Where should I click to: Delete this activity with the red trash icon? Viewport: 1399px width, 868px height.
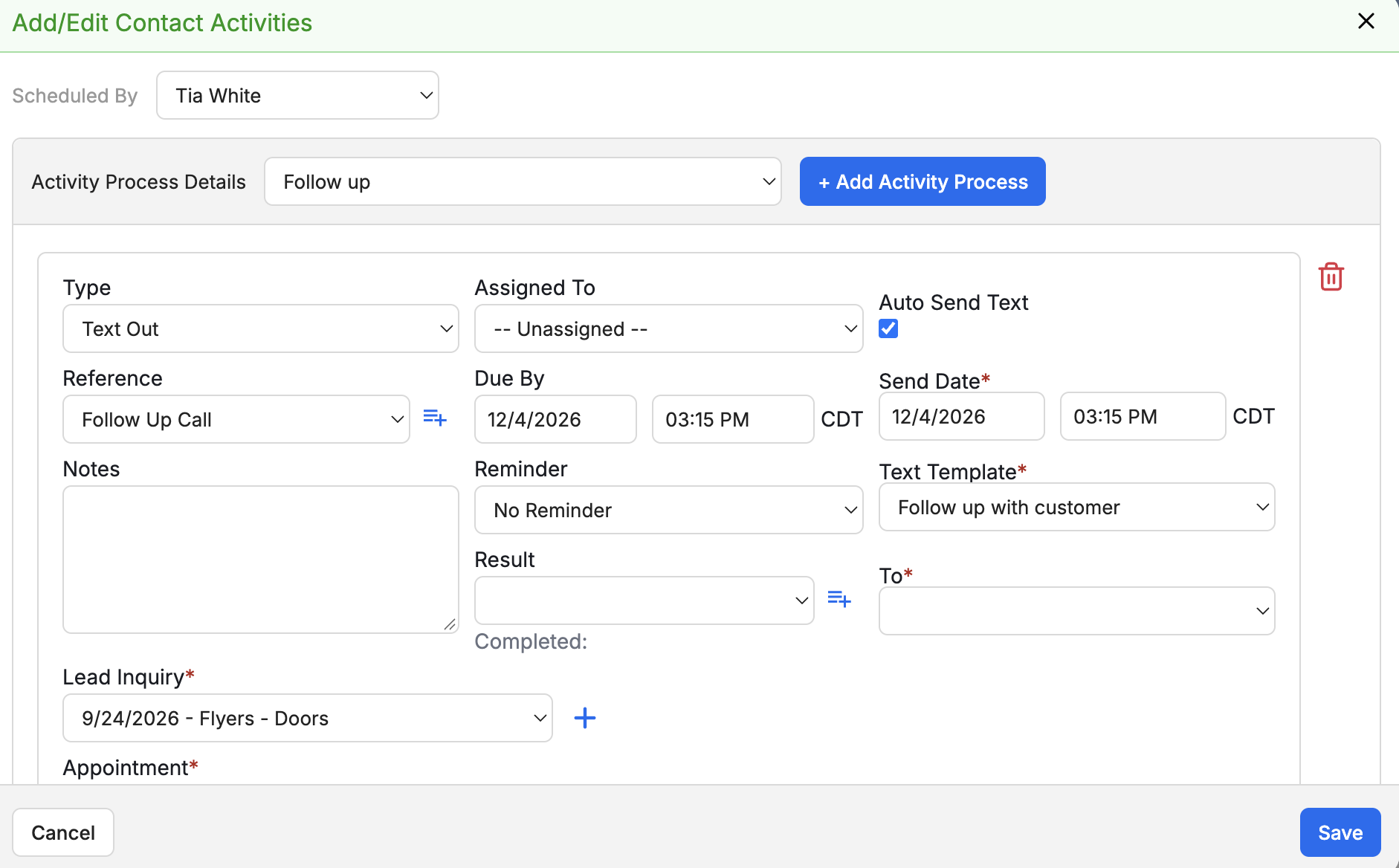pos(1331,276)
